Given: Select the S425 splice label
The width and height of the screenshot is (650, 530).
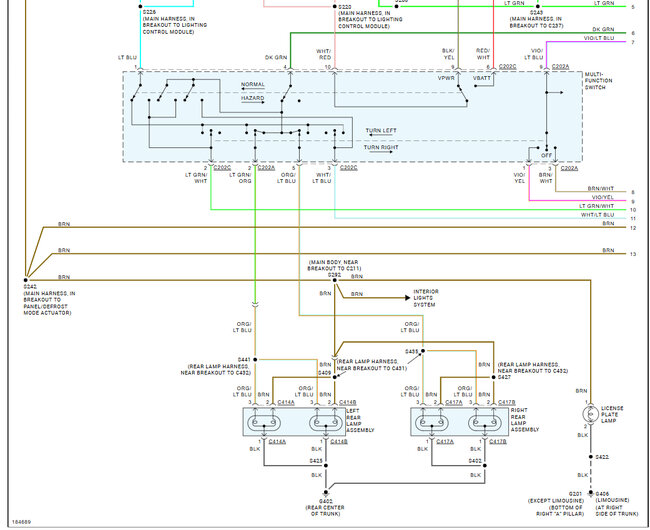Looking at the screenshot, I should click(x=316, y=461).
